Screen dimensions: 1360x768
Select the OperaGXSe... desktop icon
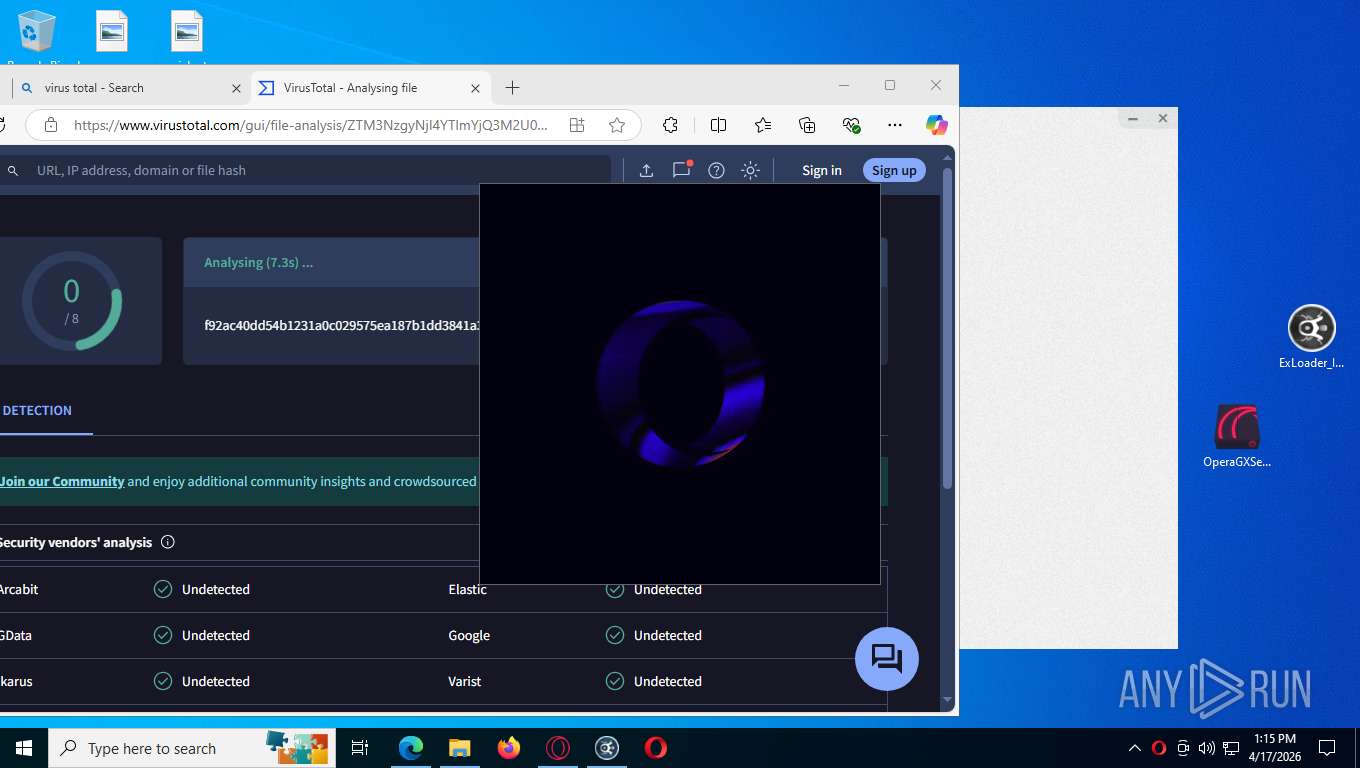1237,437
